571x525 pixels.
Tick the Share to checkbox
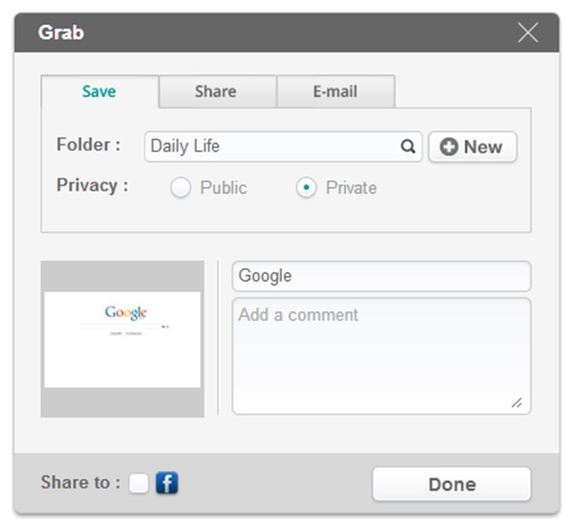click(x=139, y=483)
